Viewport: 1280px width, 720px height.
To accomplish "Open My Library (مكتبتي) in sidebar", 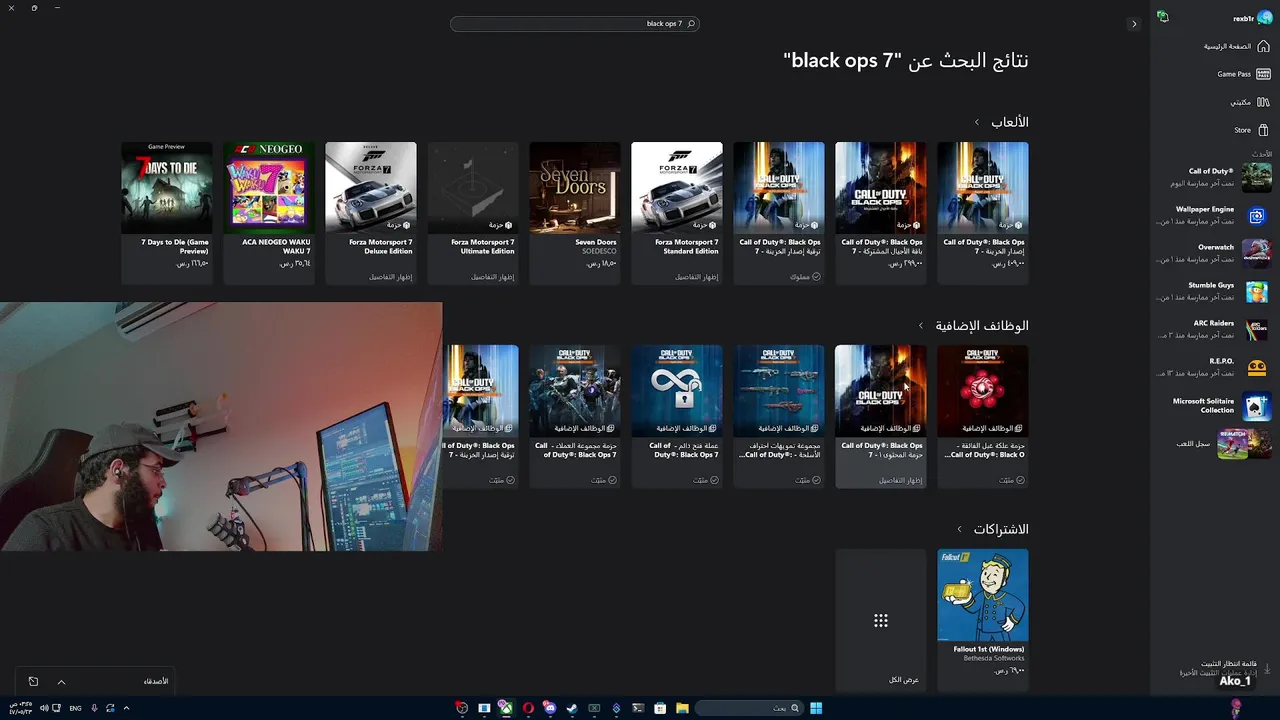I will (1249, 102).
